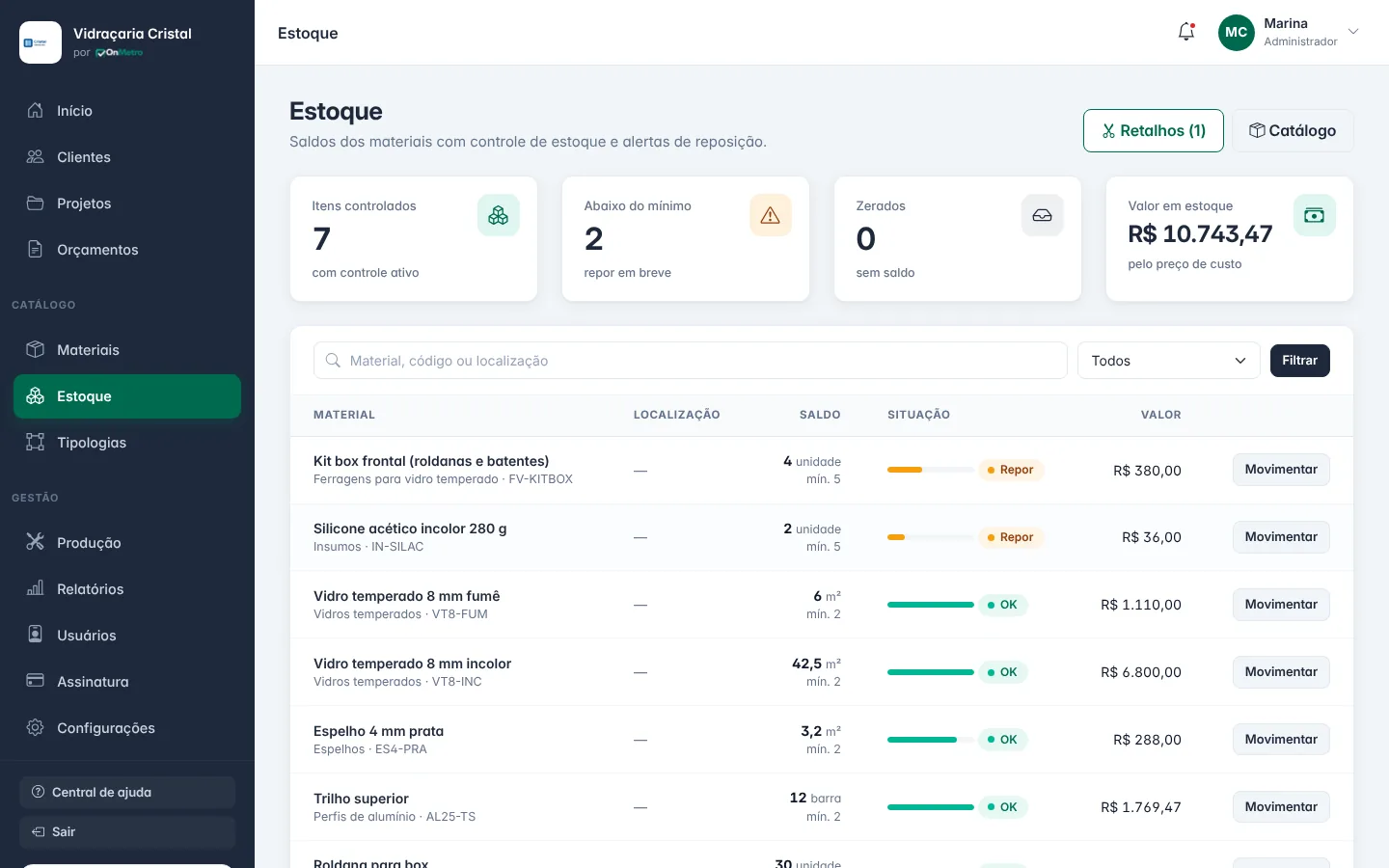The image size is (1389, 868).
Task: Click the Vidraçaria Cristal logo icon
Action: (41, 42)
